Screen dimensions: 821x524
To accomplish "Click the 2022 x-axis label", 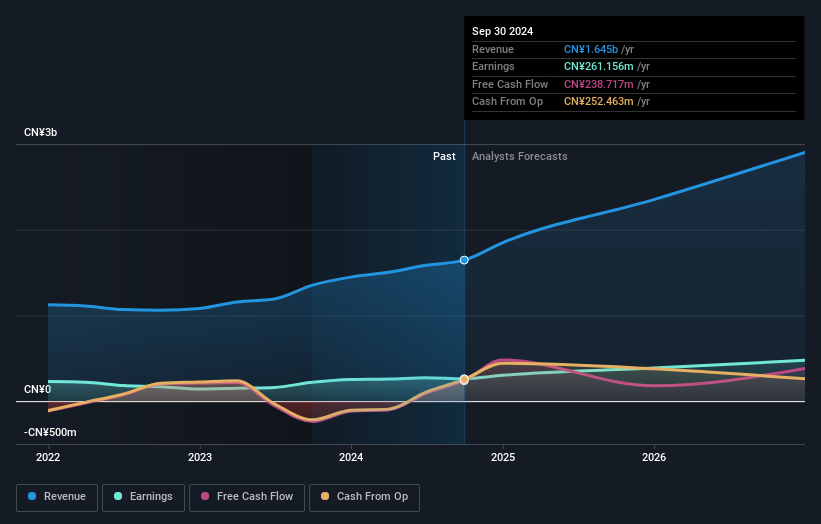I will click(x=48, y=458).
